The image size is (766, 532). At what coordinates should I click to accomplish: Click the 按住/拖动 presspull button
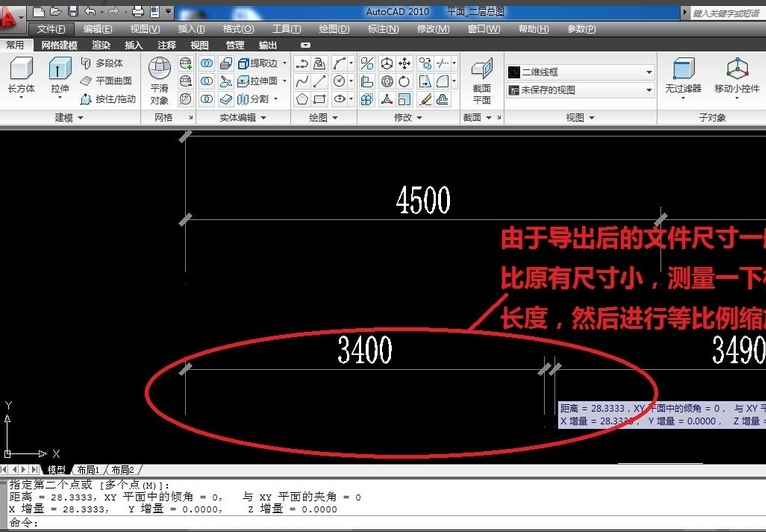107,99
